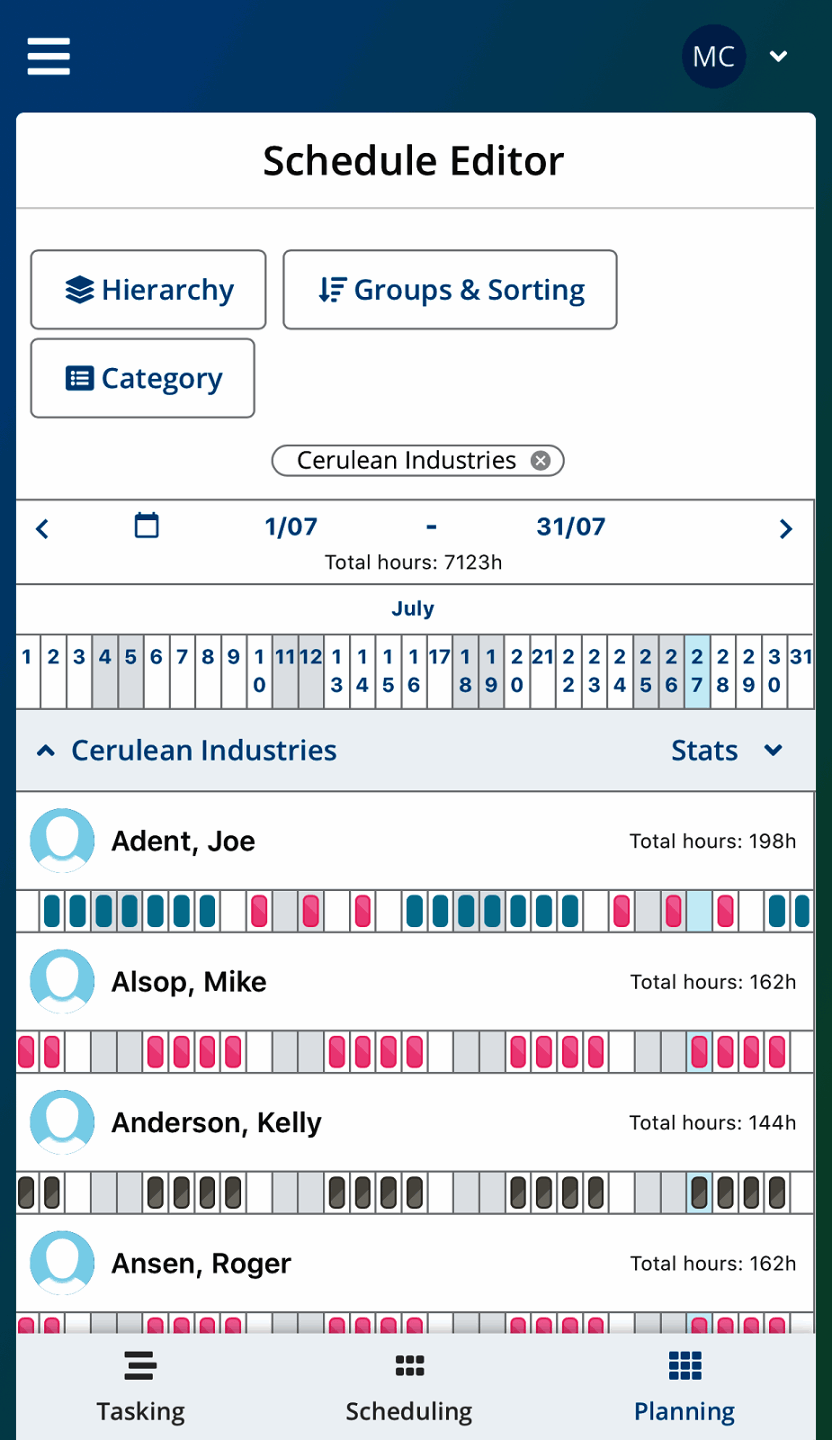Select the Planning tab
832x1440 pixels.
684,1387
